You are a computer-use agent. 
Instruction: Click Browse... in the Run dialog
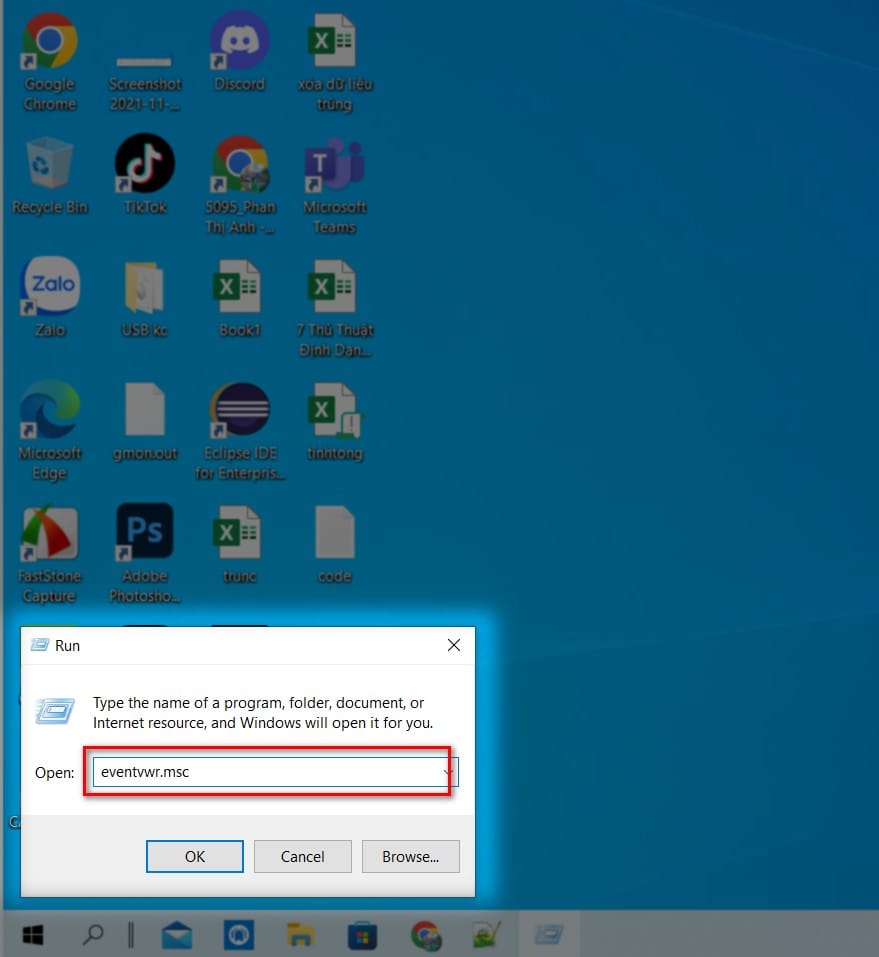(411, 856)
